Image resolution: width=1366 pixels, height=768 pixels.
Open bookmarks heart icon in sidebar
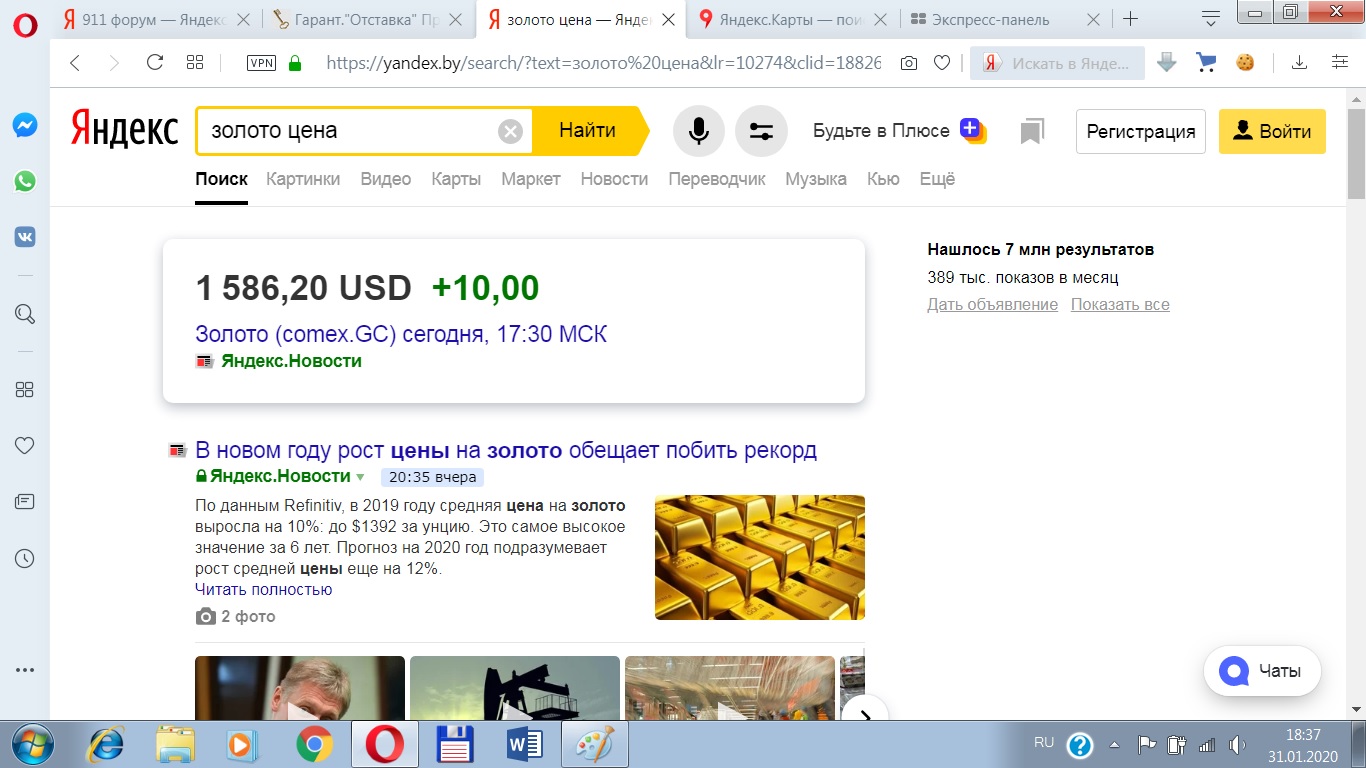click(25, 446)
